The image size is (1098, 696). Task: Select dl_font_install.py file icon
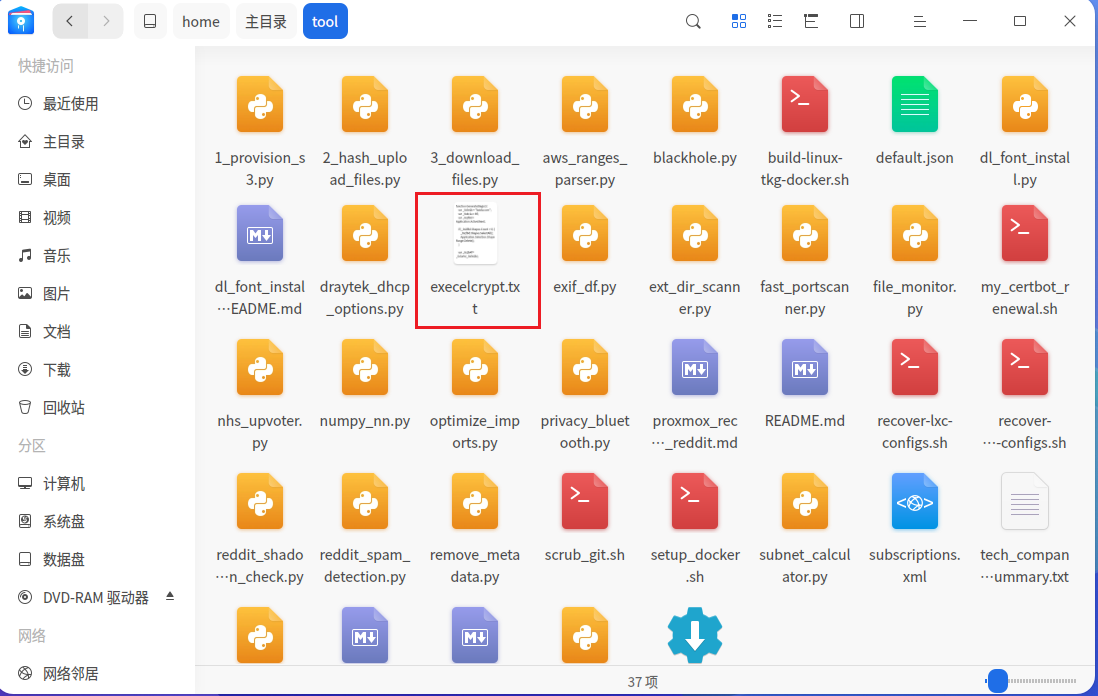(1024, 105)
